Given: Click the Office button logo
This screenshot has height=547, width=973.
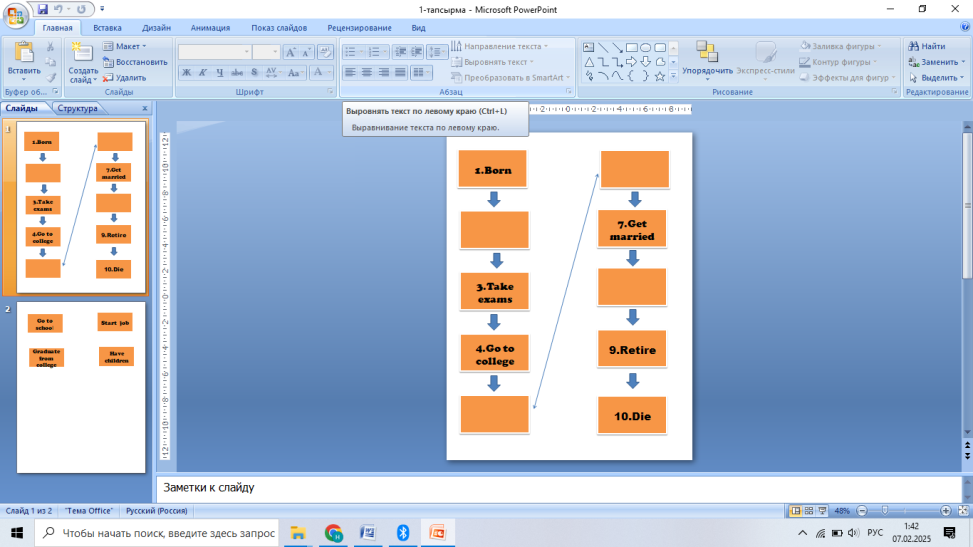Looking at the screenshot, I should pos(16,15).
